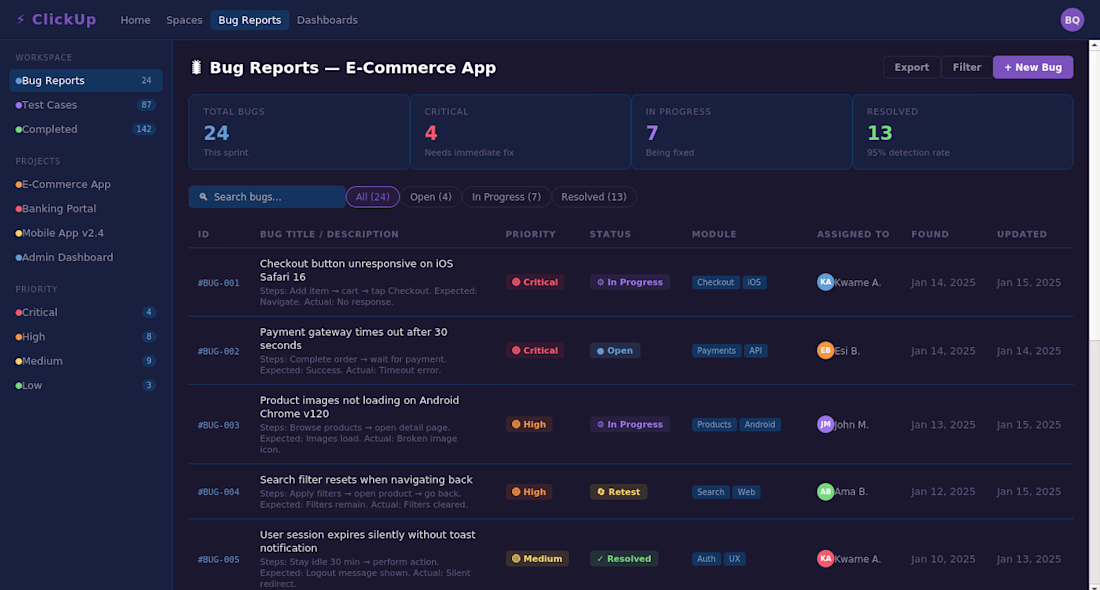
Task: Open In Progress status of BUG-003
Action: point(629,424)
